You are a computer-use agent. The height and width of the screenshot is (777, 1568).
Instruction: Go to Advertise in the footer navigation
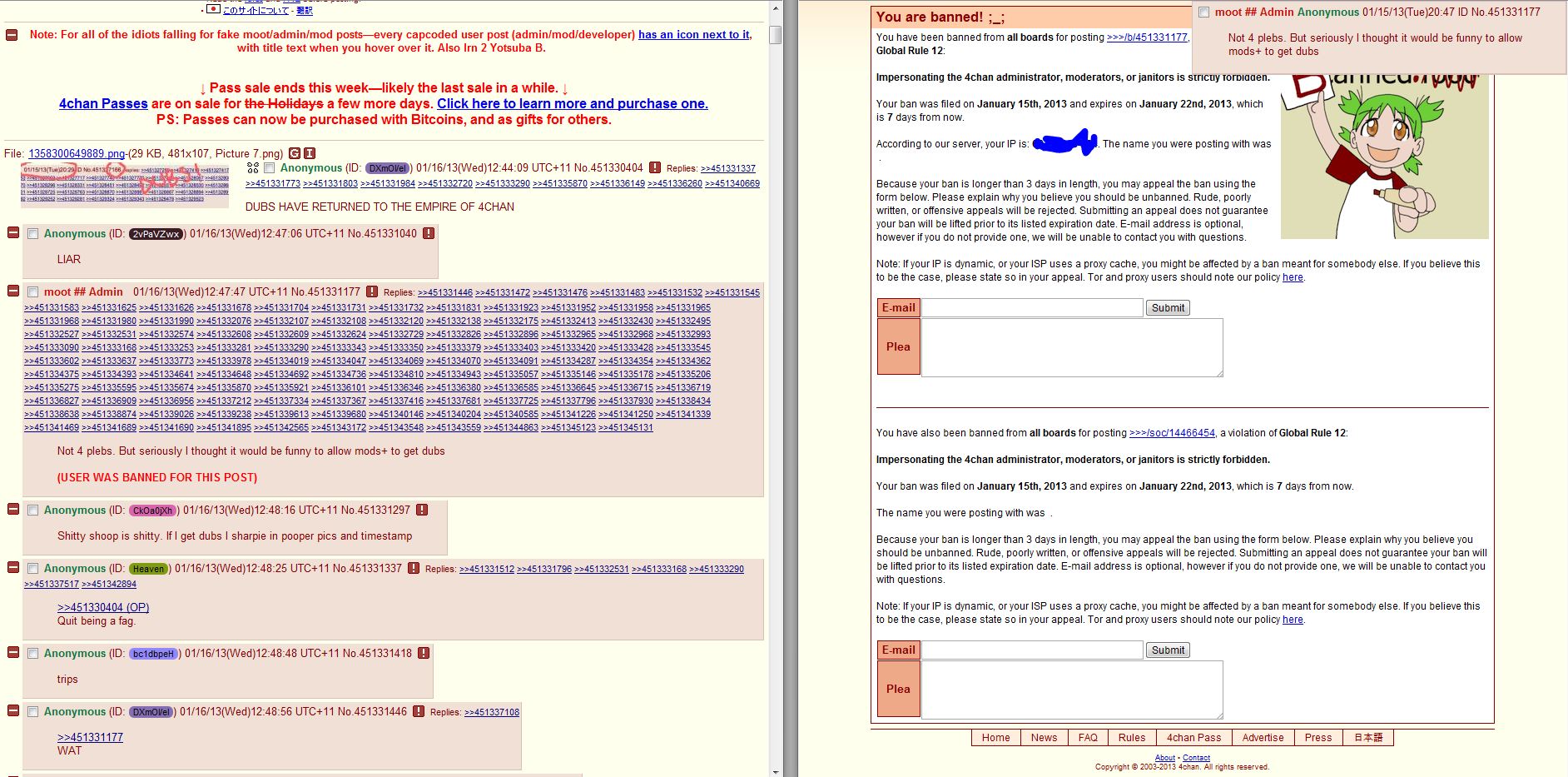(x=1263, y=738)
